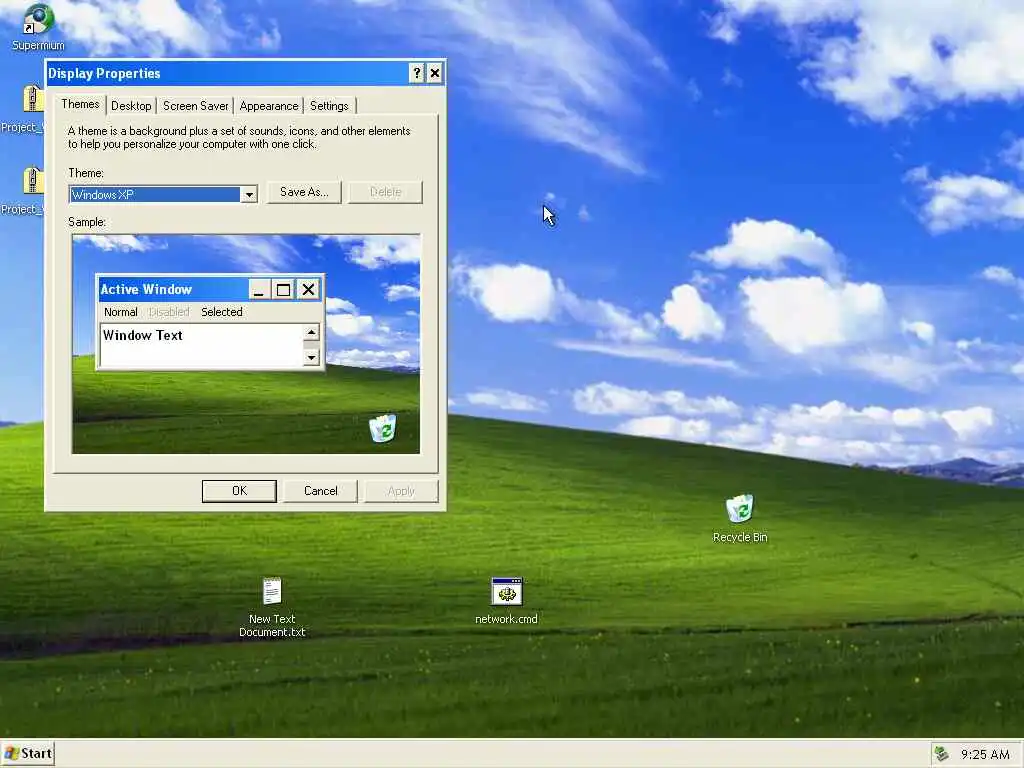Confirm with the OK button
The height and width of the screenshot is (768, 1024).
[x=239, y=491]
